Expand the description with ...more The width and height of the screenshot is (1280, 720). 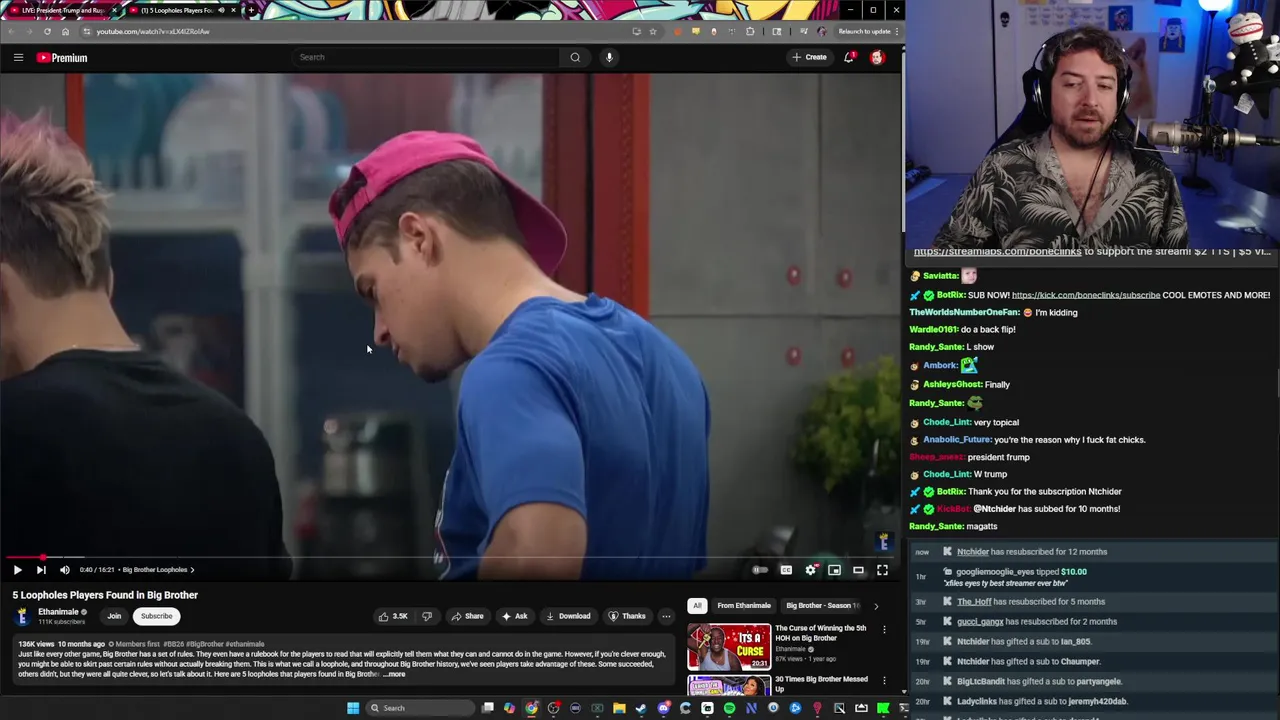pyautogui.click(x=394, y=674)
